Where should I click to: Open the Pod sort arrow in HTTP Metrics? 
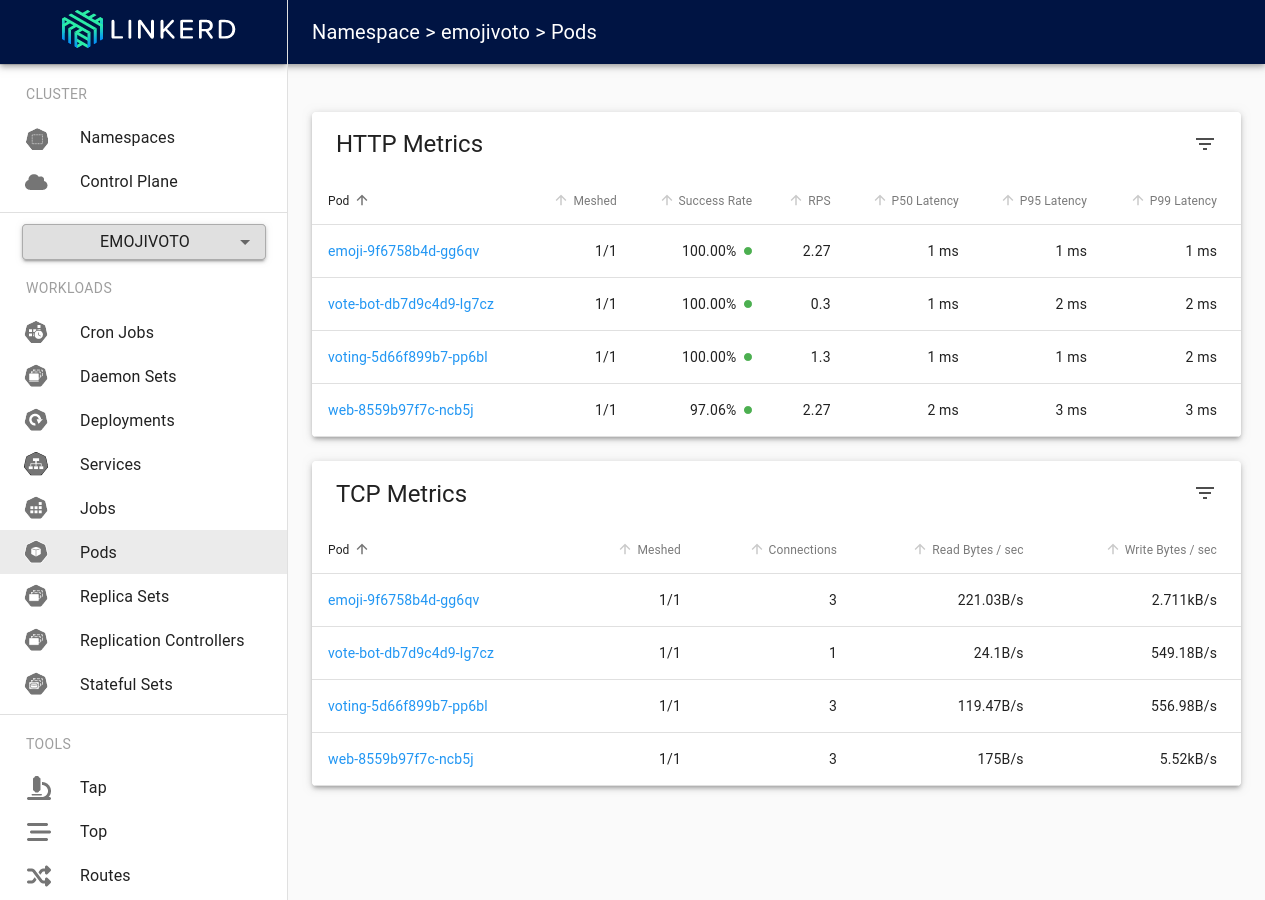pyautogui.click(x=361, y=200)
